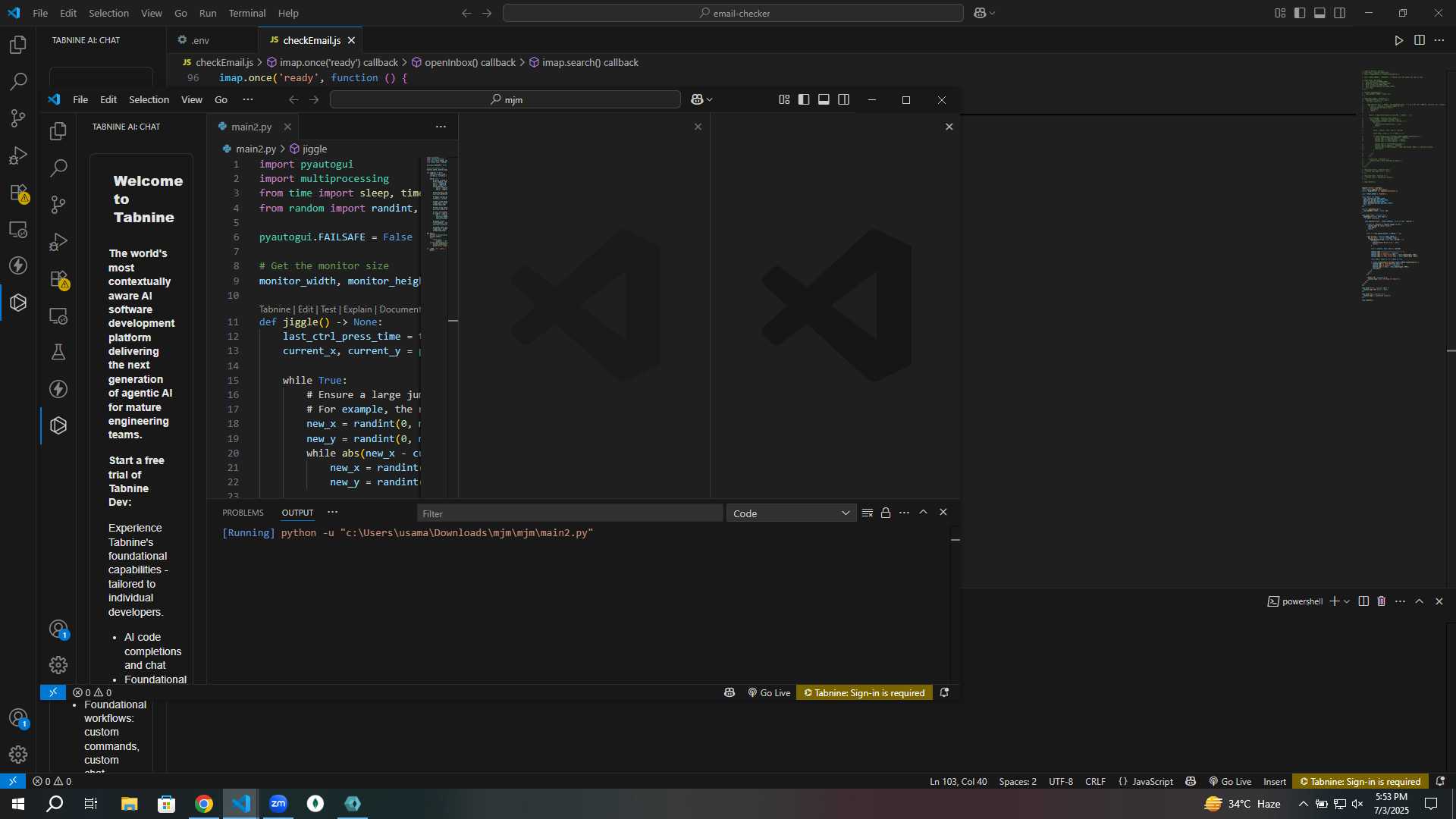Expand the Copilot chevron in email-checker title bar
Screen dimensions: 1456x819
993,13
